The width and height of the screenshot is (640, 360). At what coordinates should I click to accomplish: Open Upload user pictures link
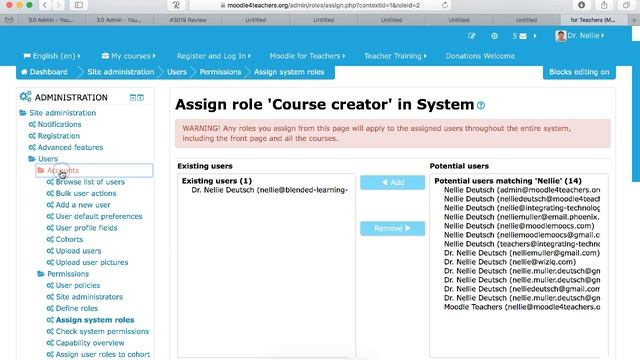point(92,262)
